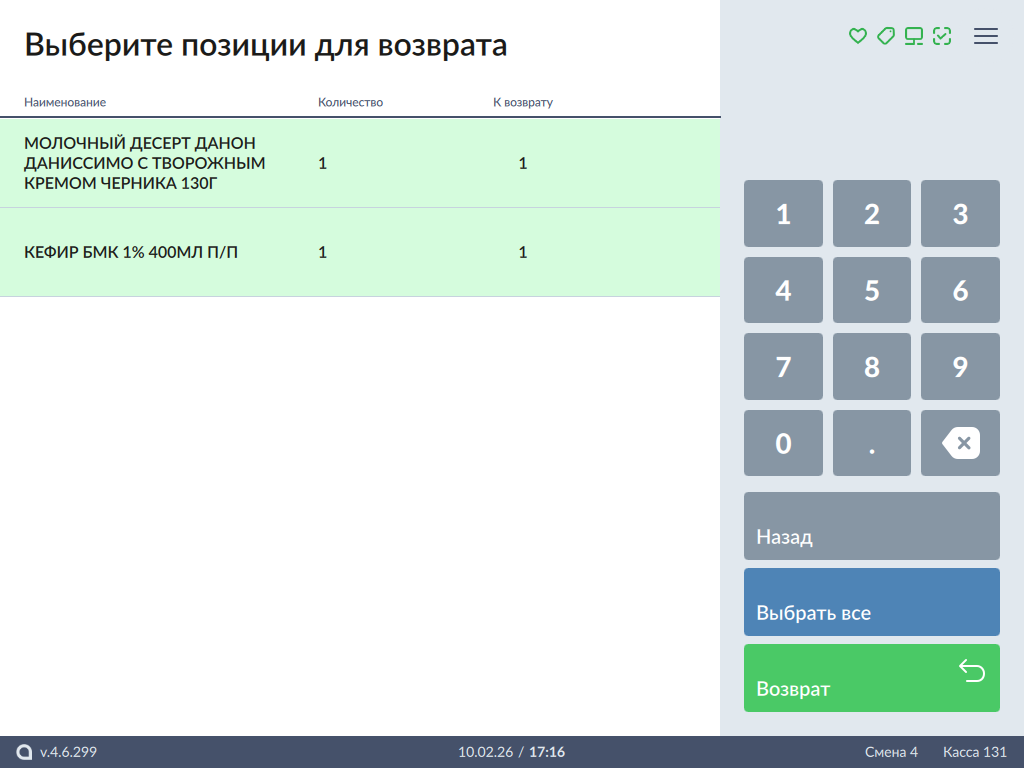This screenshot has height=768, width=1024.
Task: Click the price tag status icon
Action: 885,36
